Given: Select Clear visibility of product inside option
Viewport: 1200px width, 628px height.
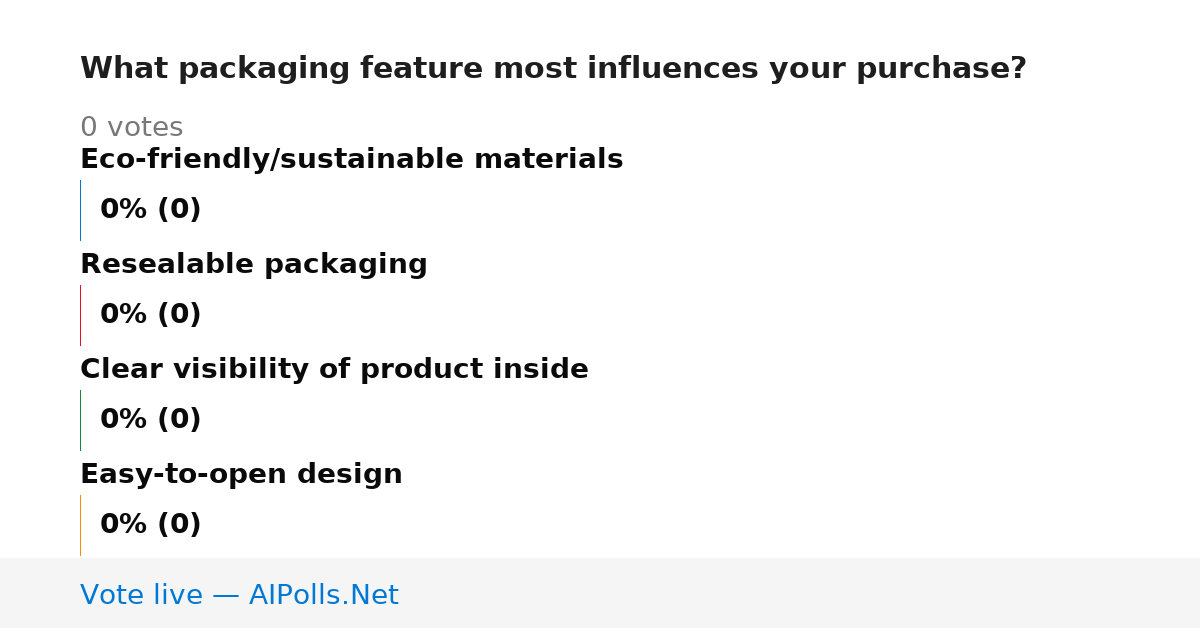Looking at the screenshot, I should [334, 370].
